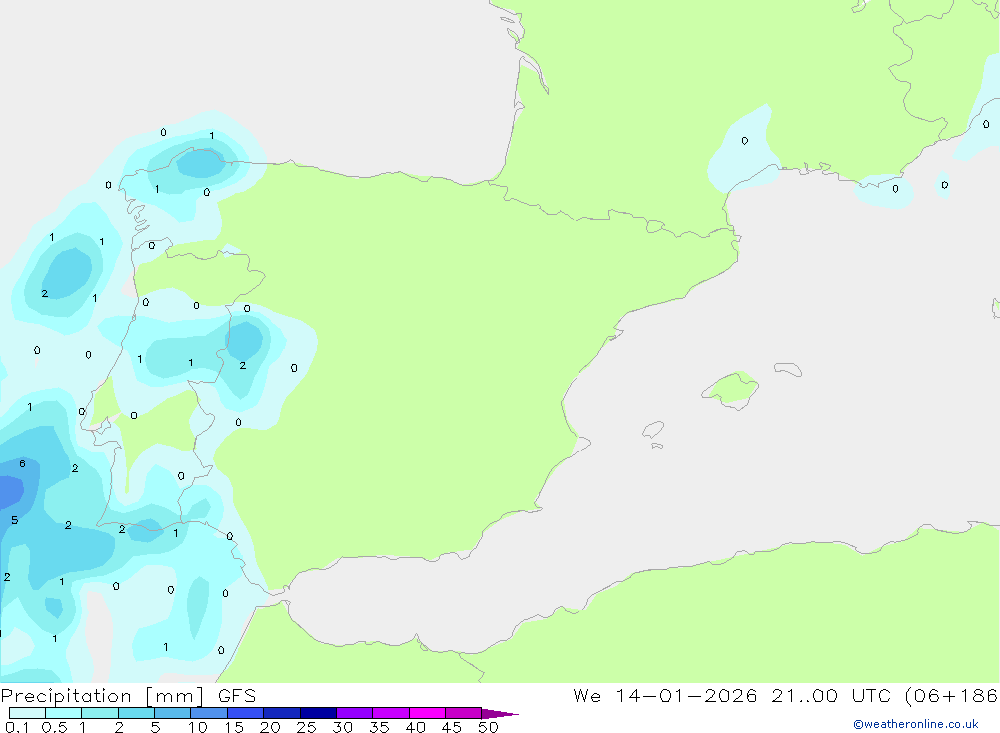Click the 0.1–0.5 mm legend color swatch
1000x733 pixels.
[x=27, y=713]
